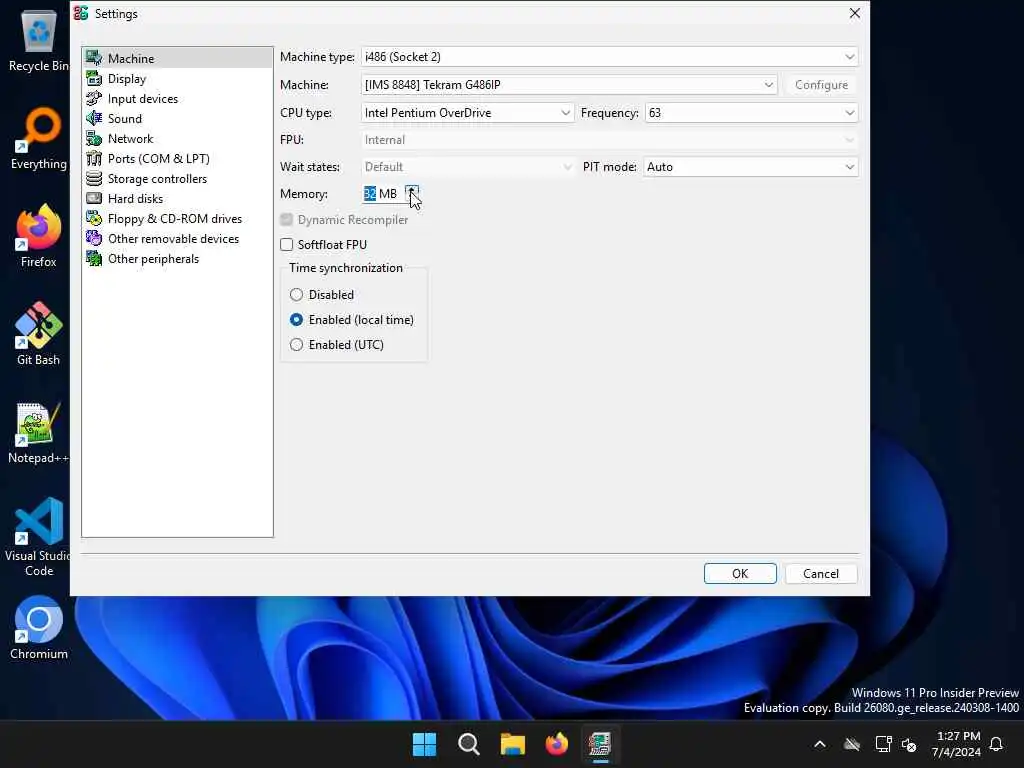The image size is (1024, 768).
Task: Click the muted volume tray icon
Action: [x=908, y=744]
